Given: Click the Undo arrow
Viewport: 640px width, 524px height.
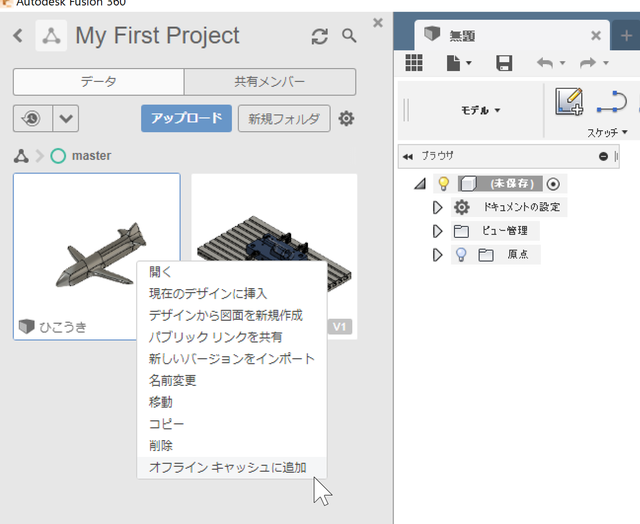Looking at the screenshot, I should [x=545, y=63].
